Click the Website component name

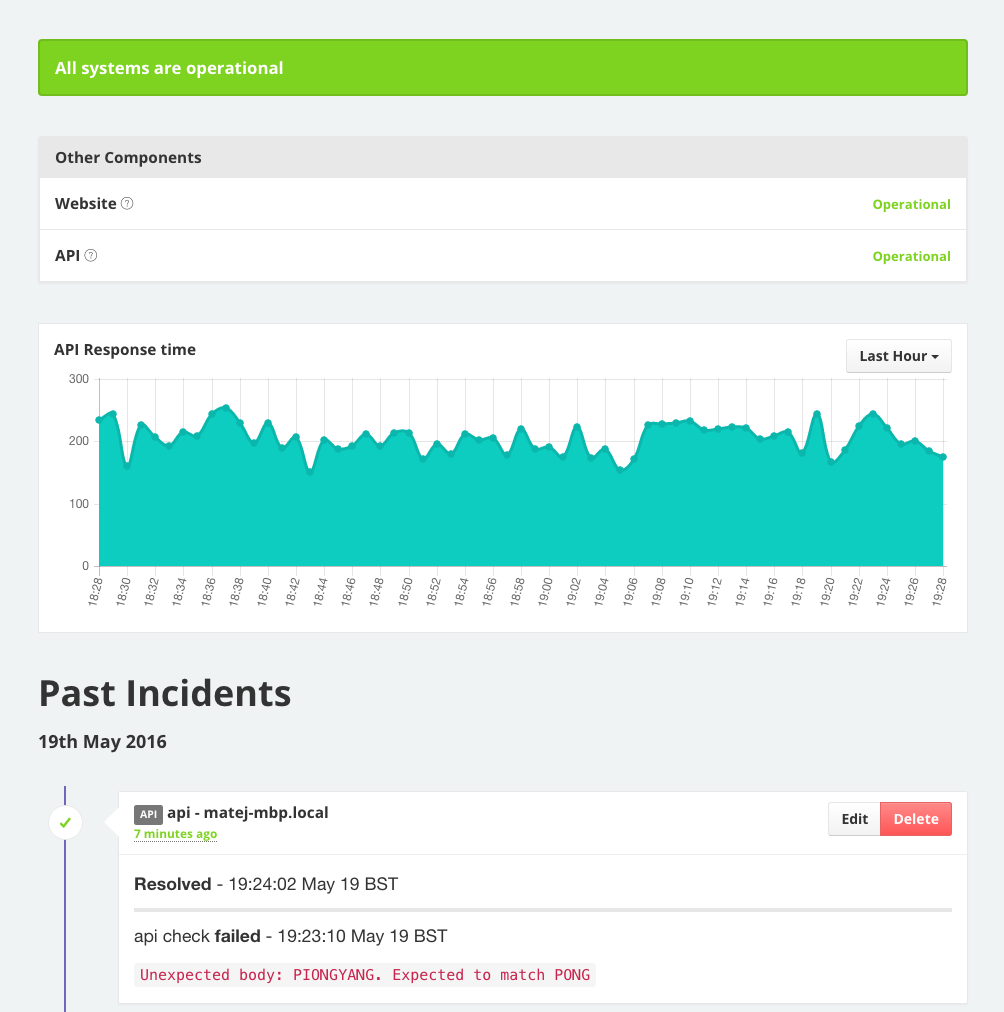pyautogui.click(x=86, y=203)
